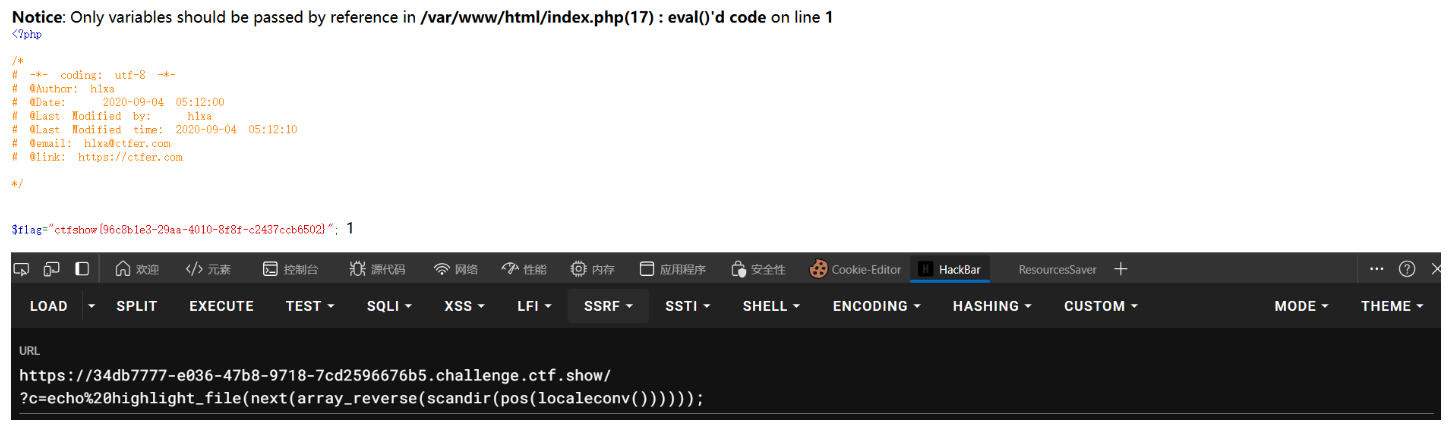Switch to the 元素 (Elements) tab
Image resolution: width=1450 pixels, height=429 pixels.
208,269
